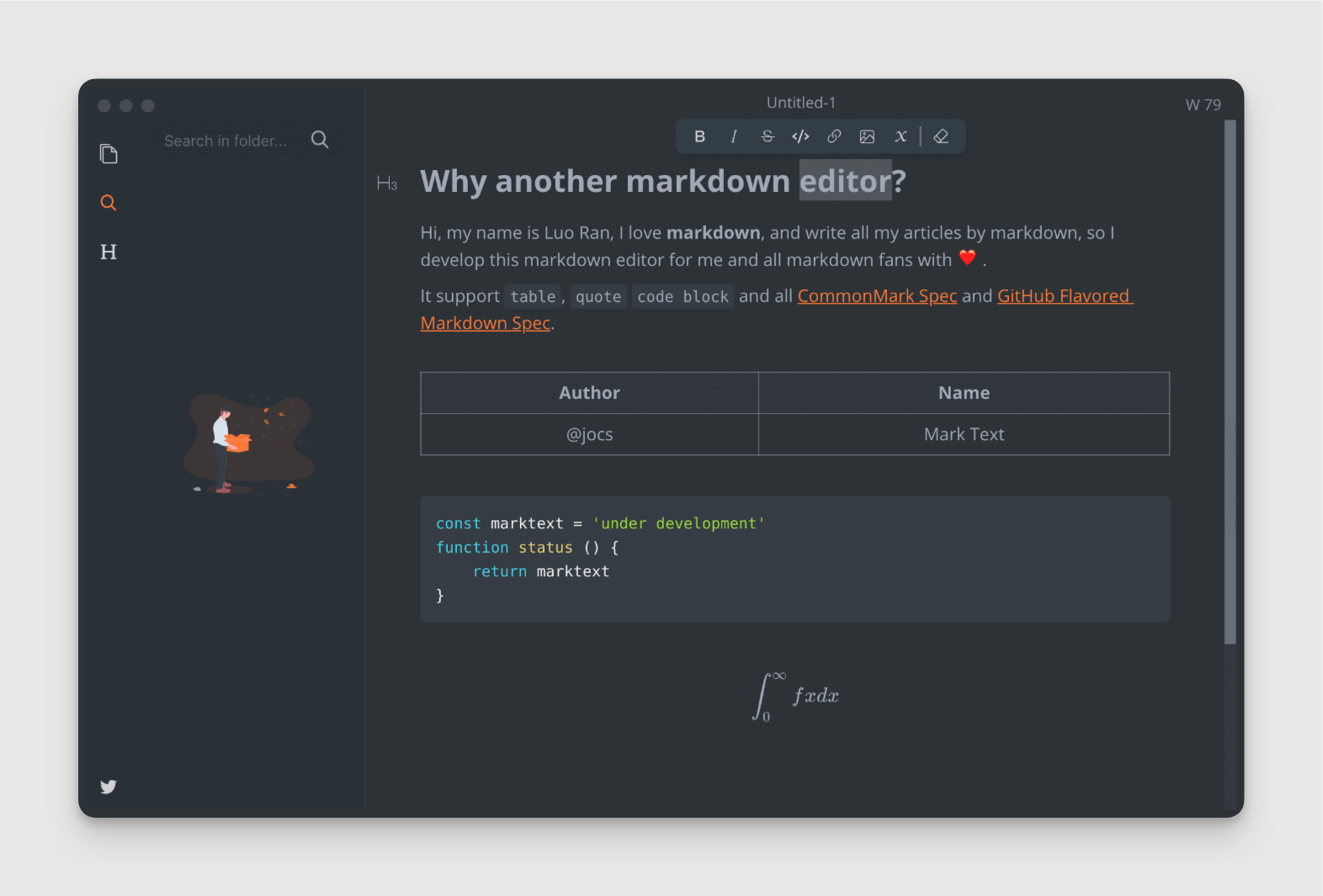Click the bold word 'markdown' in paragraph
Image resolution: width=1323 pixels, height=896 pixels.
pyautogui.click(x=714, y=233)
